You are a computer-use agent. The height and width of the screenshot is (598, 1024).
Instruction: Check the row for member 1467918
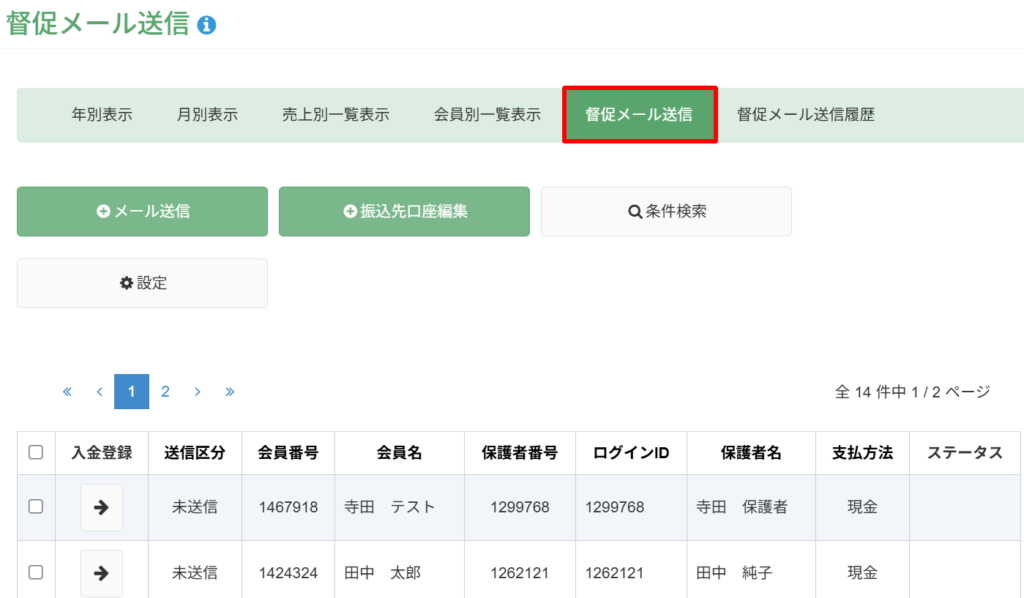(36, 507)
